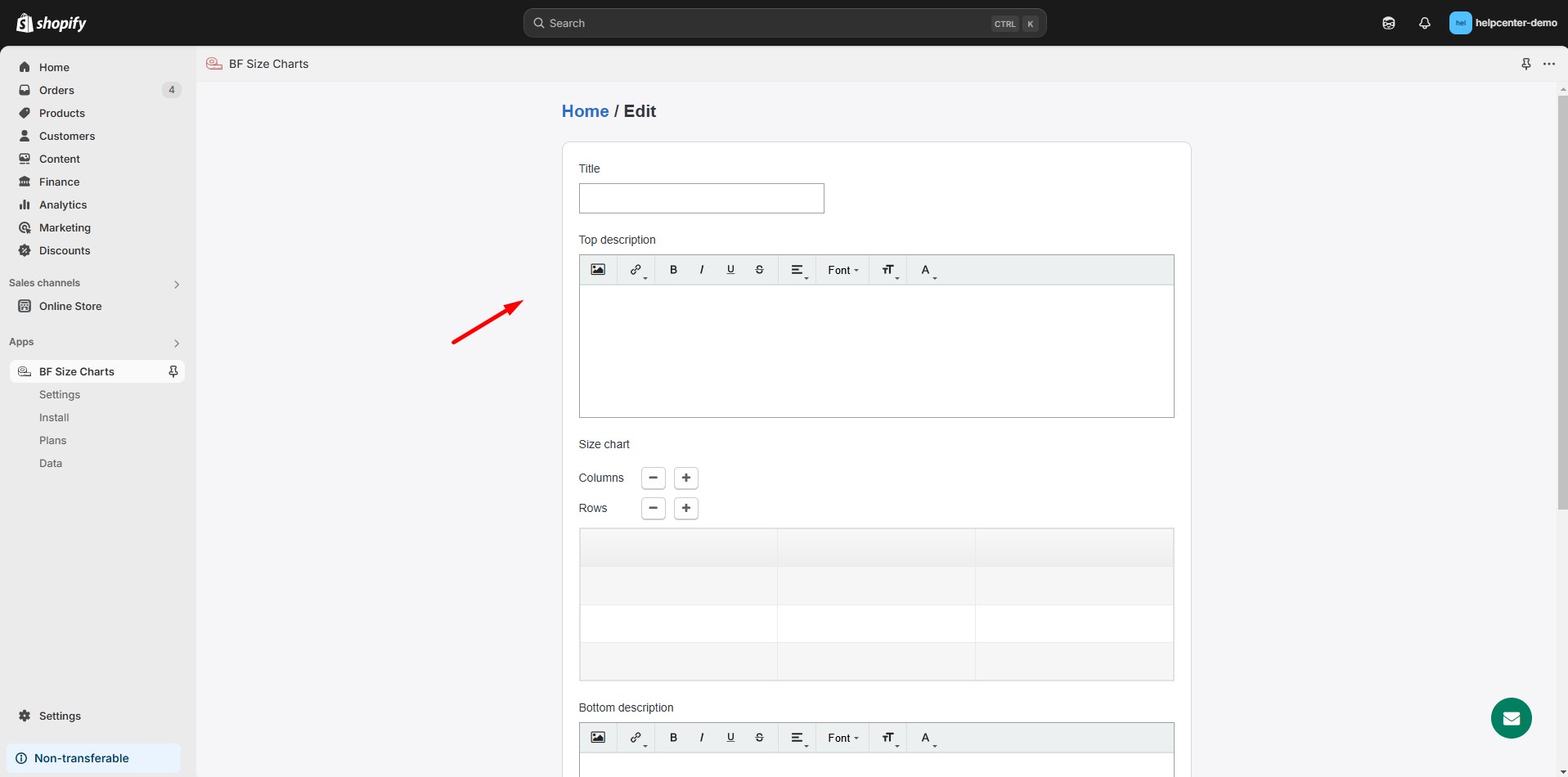
Task: Pin the BF Size Charts page
Action: pyautogui.click(x=1526, y=63)
